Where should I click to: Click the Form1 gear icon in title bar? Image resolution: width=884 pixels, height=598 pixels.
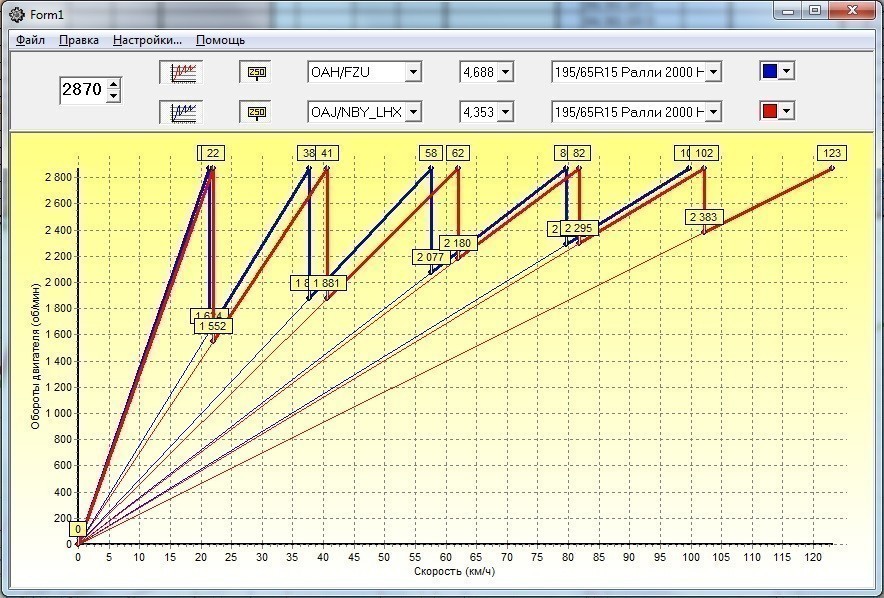click(15, 11)
